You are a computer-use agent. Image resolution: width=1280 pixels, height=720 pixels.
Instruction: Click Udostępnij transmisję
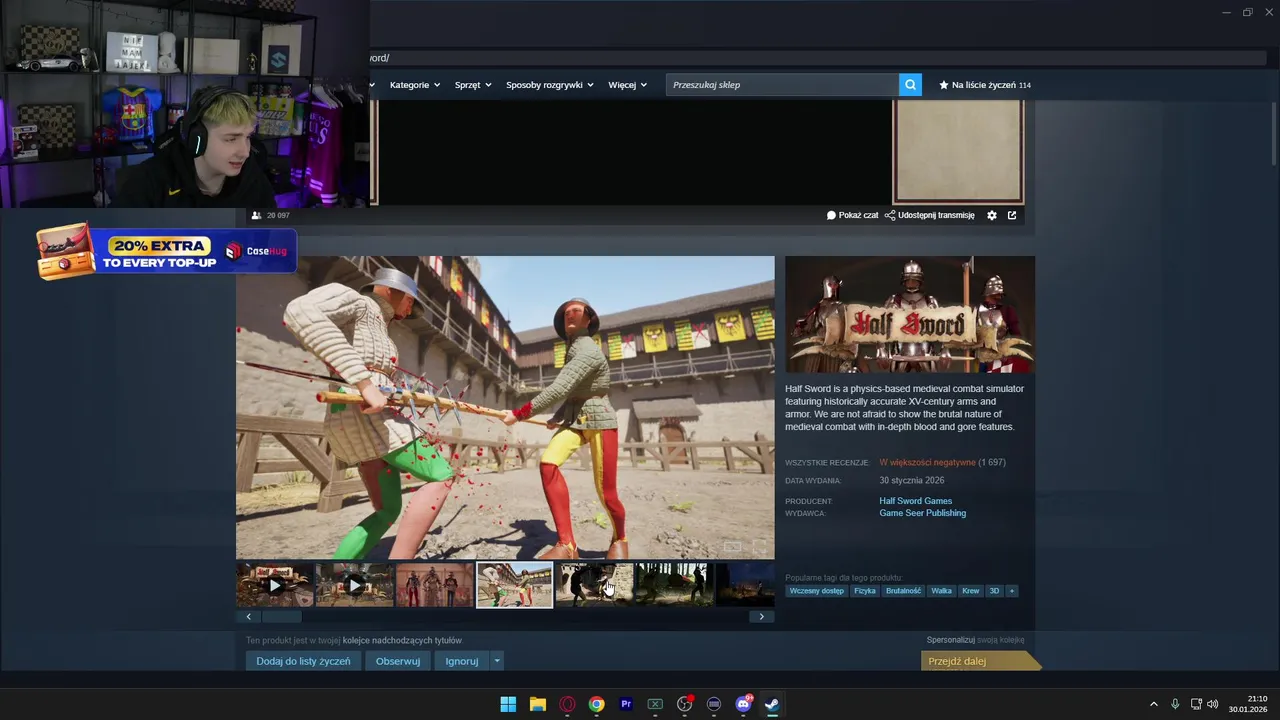pos(929,215)
